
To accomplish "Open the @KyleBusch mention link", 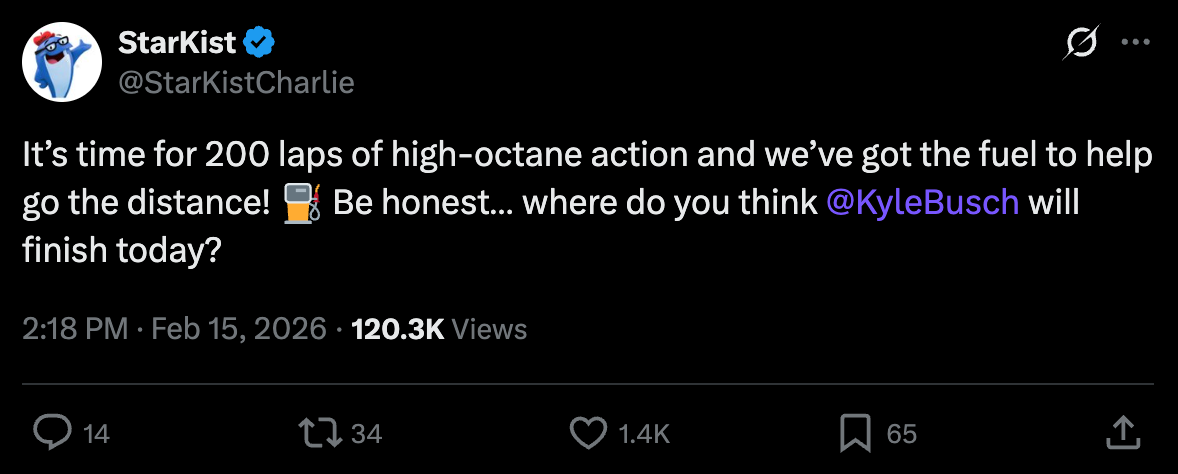I will [923, 201].
